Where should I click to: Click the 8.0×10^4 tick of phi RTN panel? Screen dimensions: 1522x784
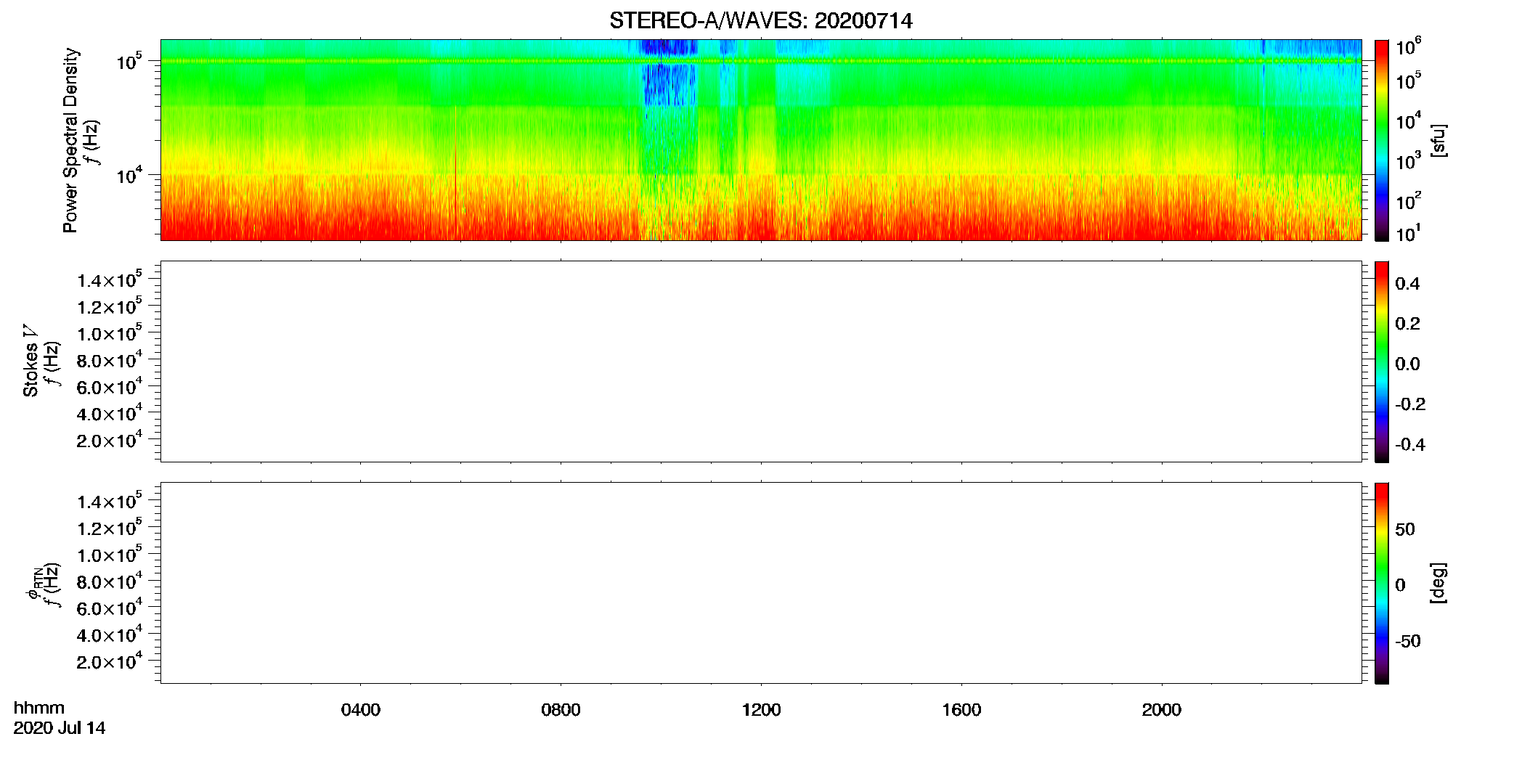click(109, 580)
